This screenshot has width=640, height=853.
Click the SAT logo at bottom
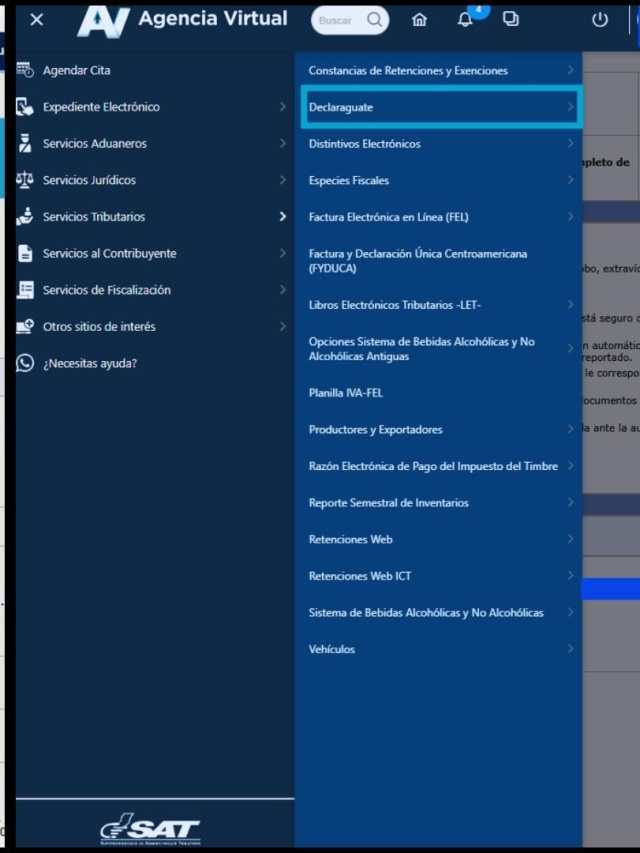click(x=150, y=829)
